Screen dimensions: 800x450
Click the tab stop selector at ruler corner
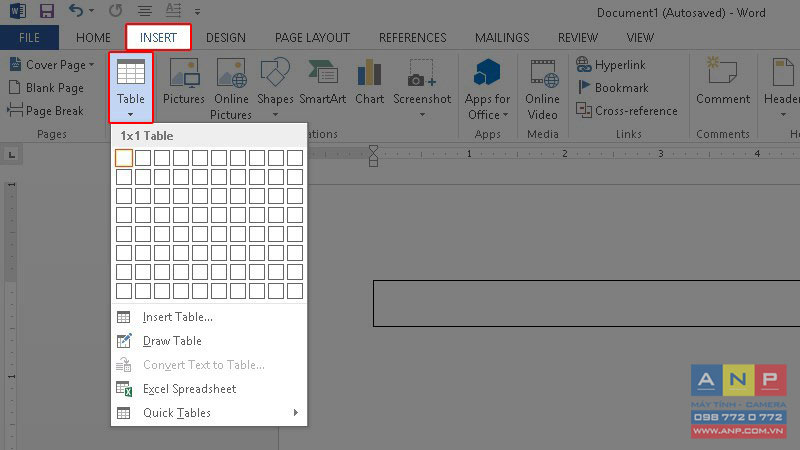pyautogui.click(x=12, y=154)
